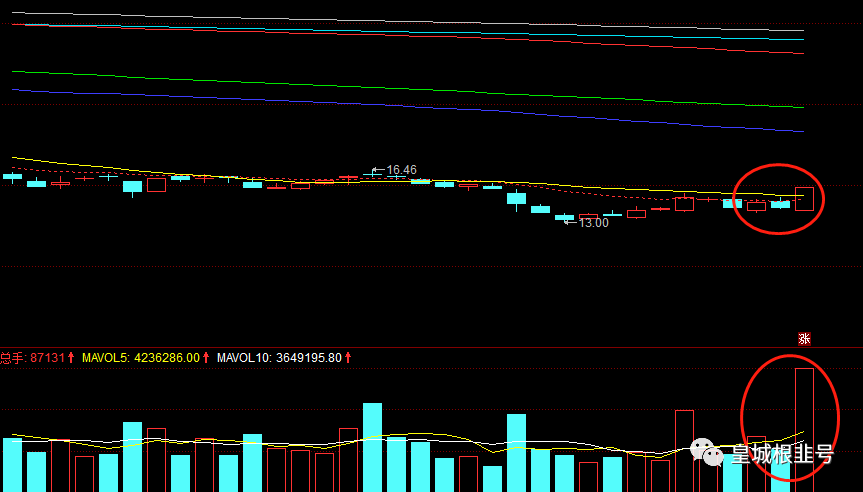Select the tallest red volume bar
Image resolution: width=863 pixels, height=492 pixels.
pyautogui.click(x=804, y=430)
